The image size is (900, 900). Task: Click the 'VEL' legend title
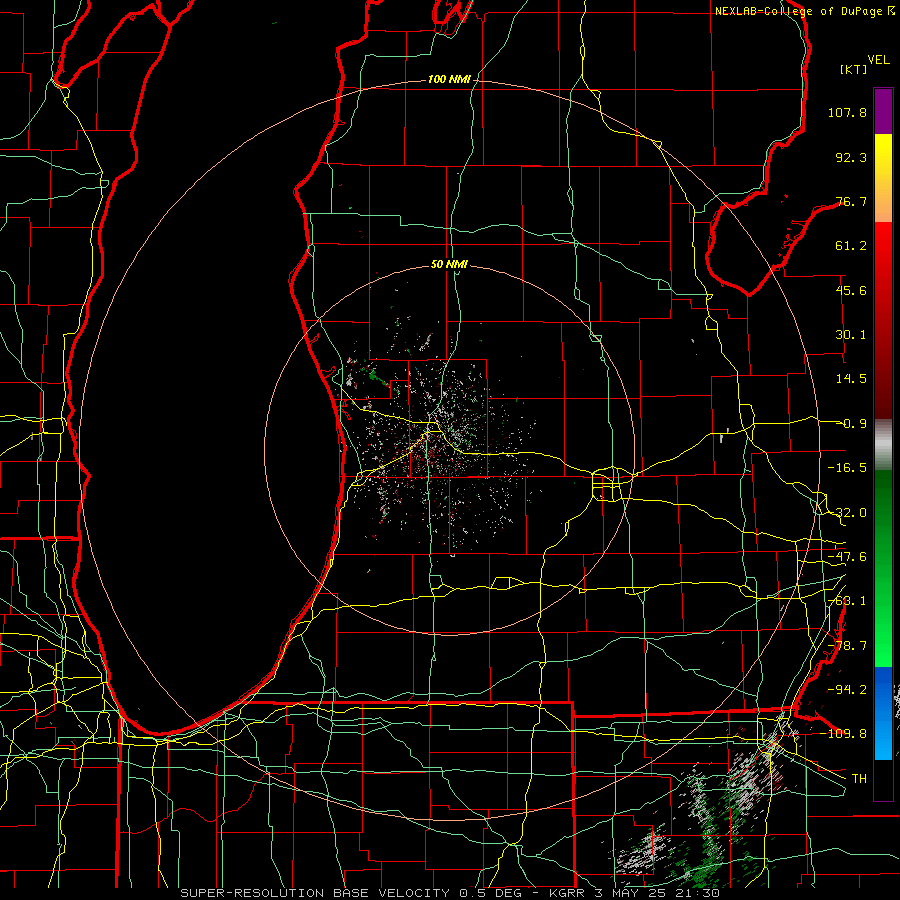point(878,60)
